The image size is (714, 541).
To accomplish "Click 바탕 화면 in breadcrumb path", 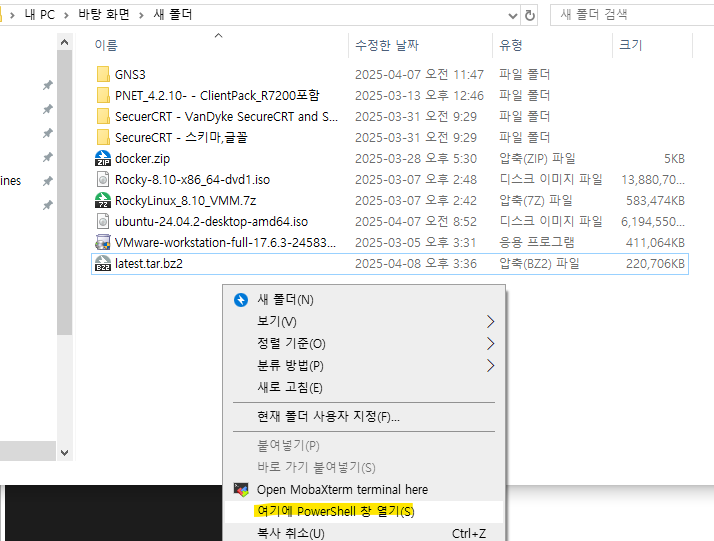I will pos(104,15).
